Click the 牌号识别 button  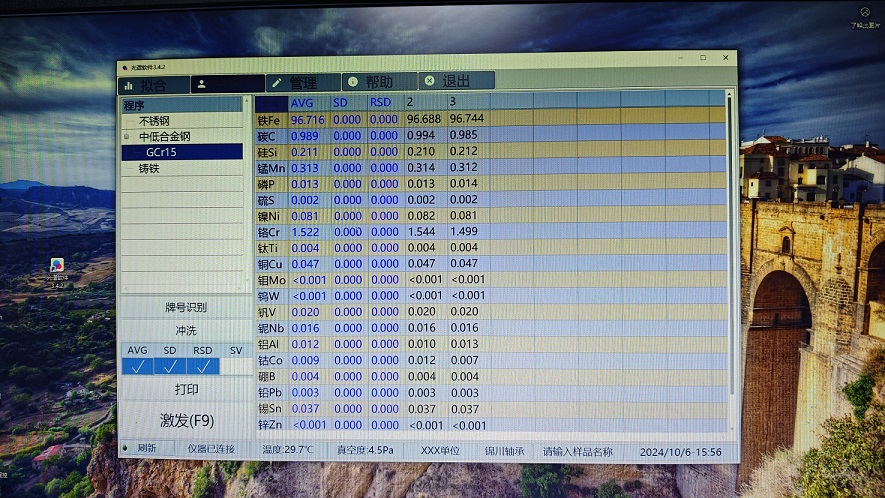pos(186,308)
